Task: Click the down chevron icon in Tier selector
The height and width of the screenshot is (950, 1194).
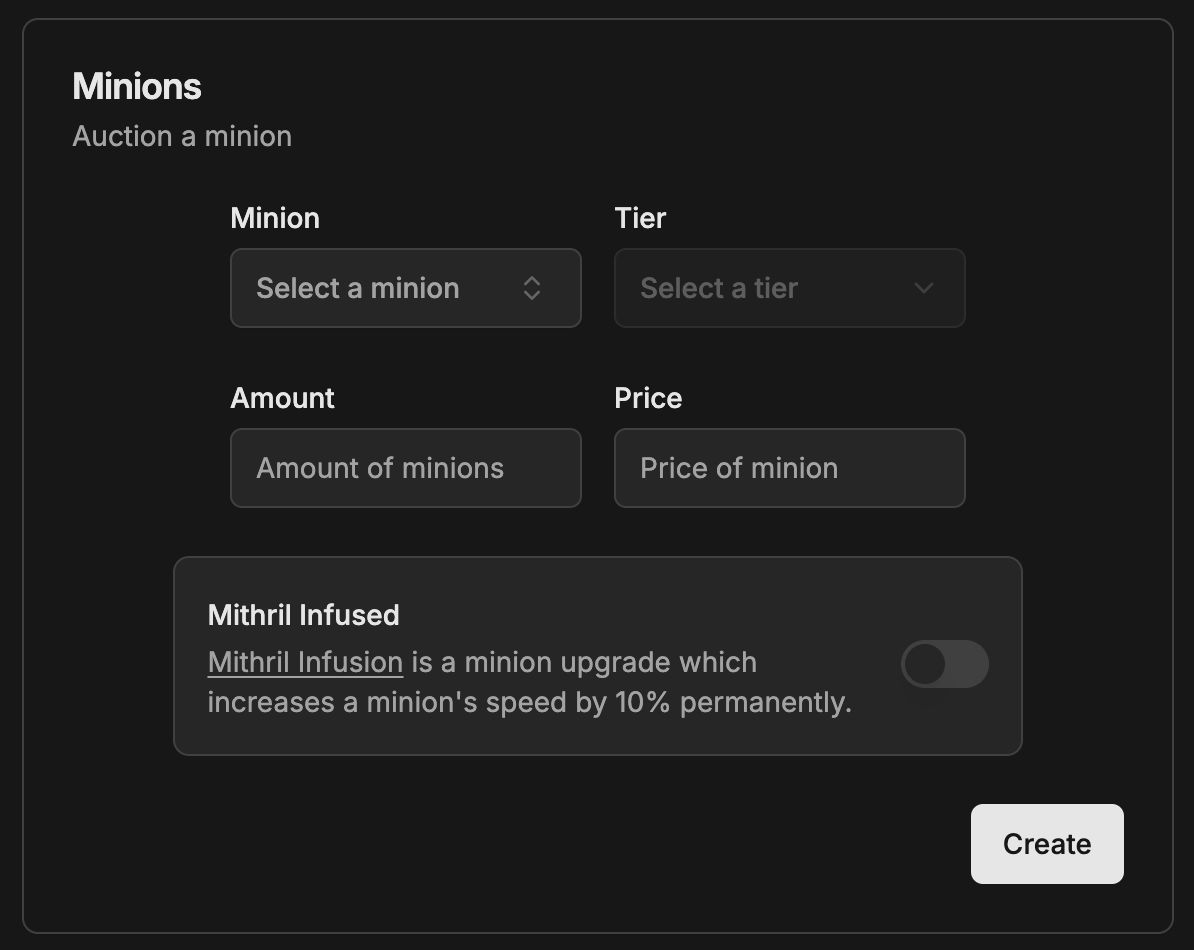Action: 924,288
